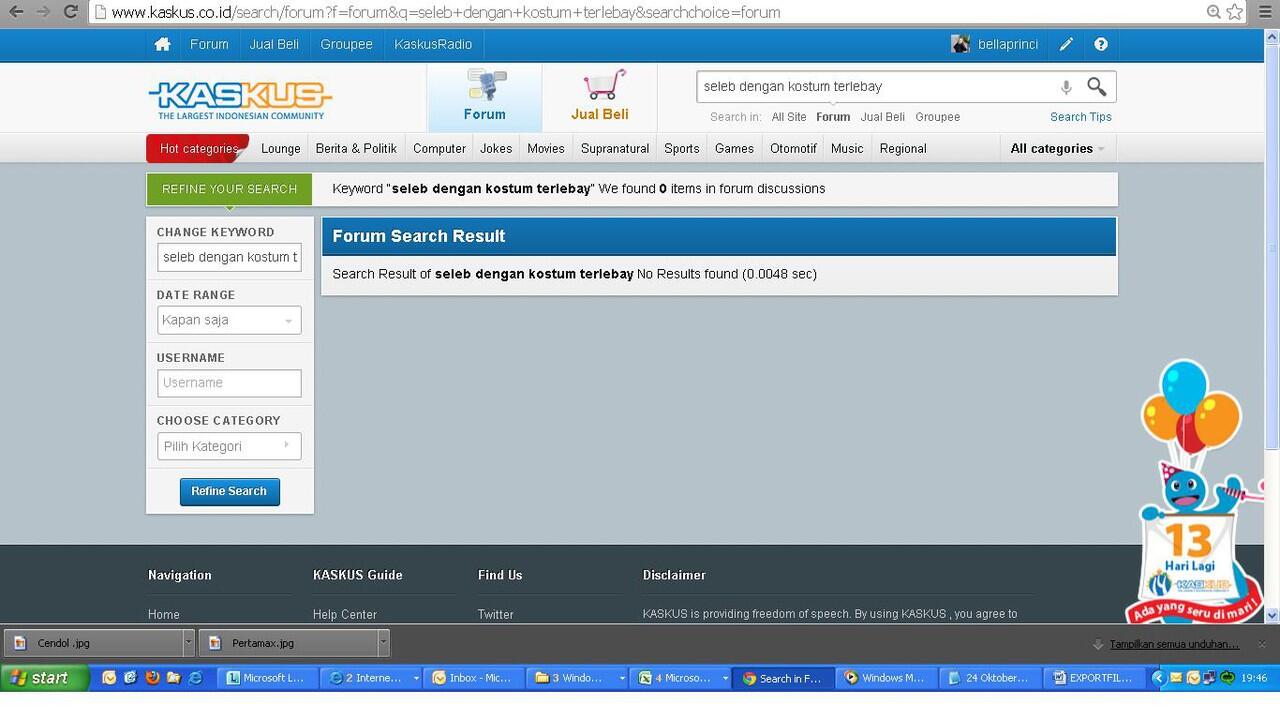This screenshot has height=720, width=1280.
Task: Click the Kaskus birthday mascot banner
Action: tap(1194, 490)
